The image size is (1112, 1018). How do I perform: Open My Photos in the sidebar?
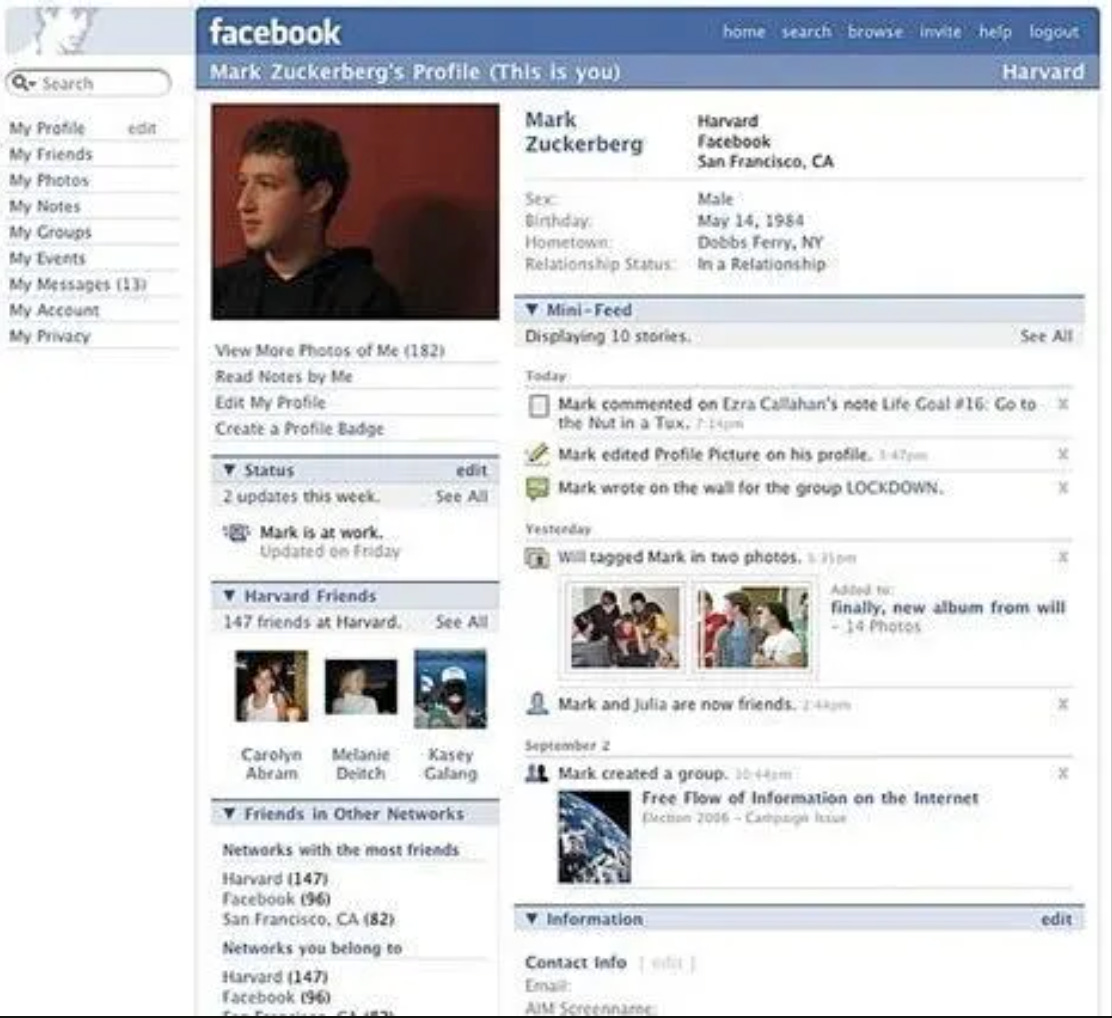[49, 180]
